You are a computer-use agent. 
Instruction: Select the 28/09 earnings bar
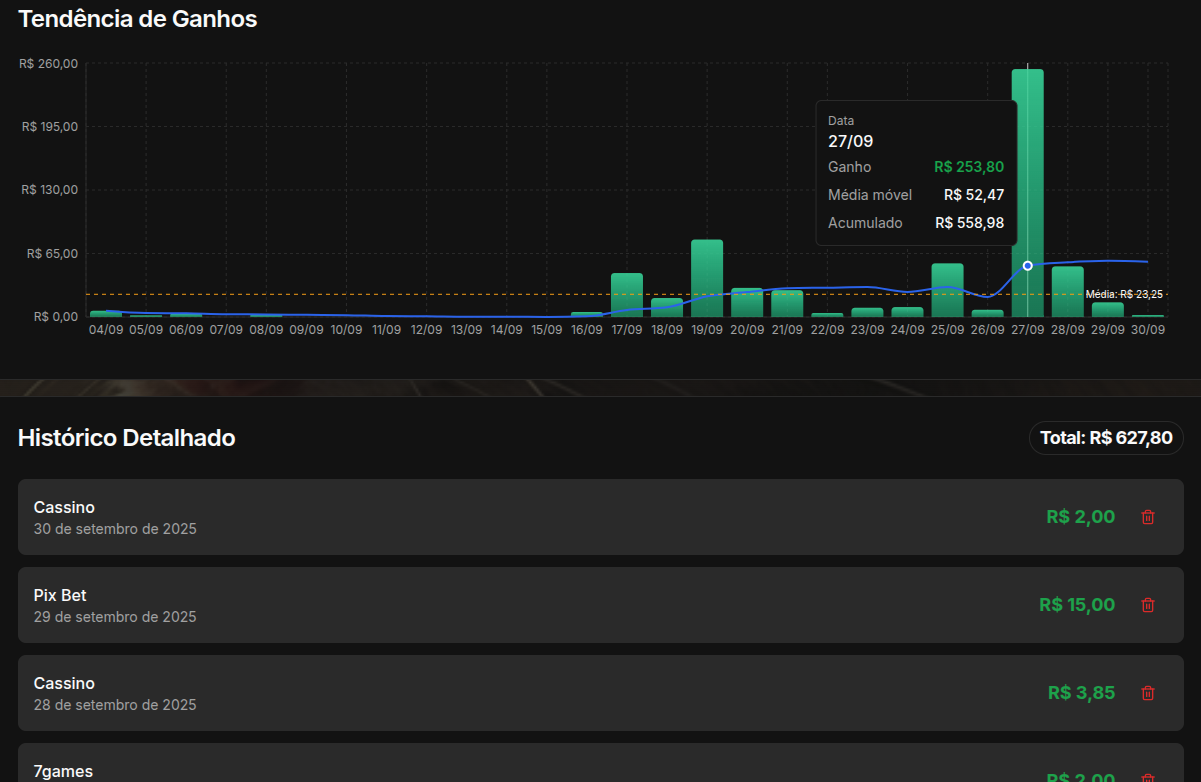(x=1067, y=291)
